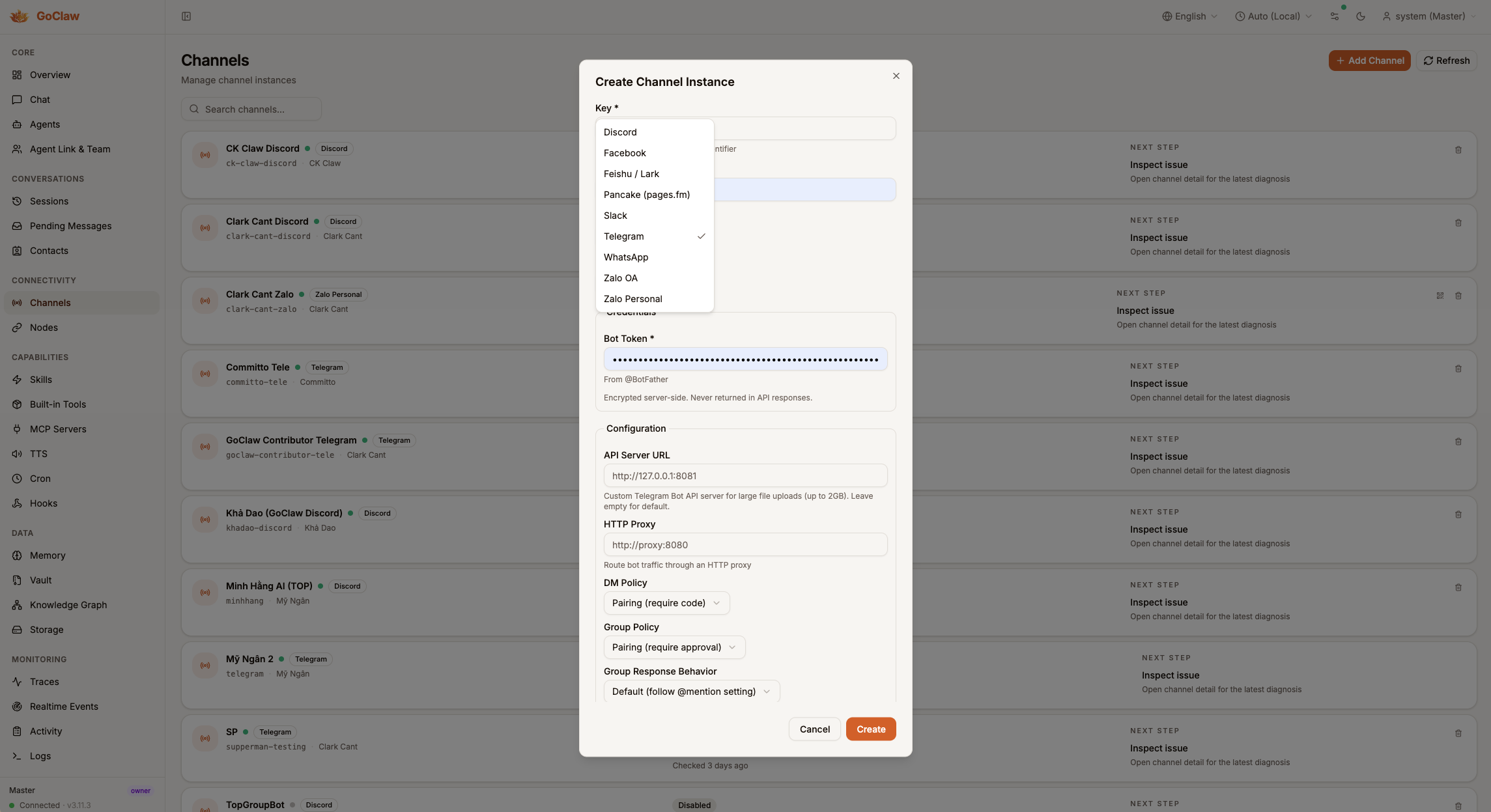The width and height of the screenshot is (1491, 812).
Task: Open the Contacts page
Action: [x=82, y=251]
